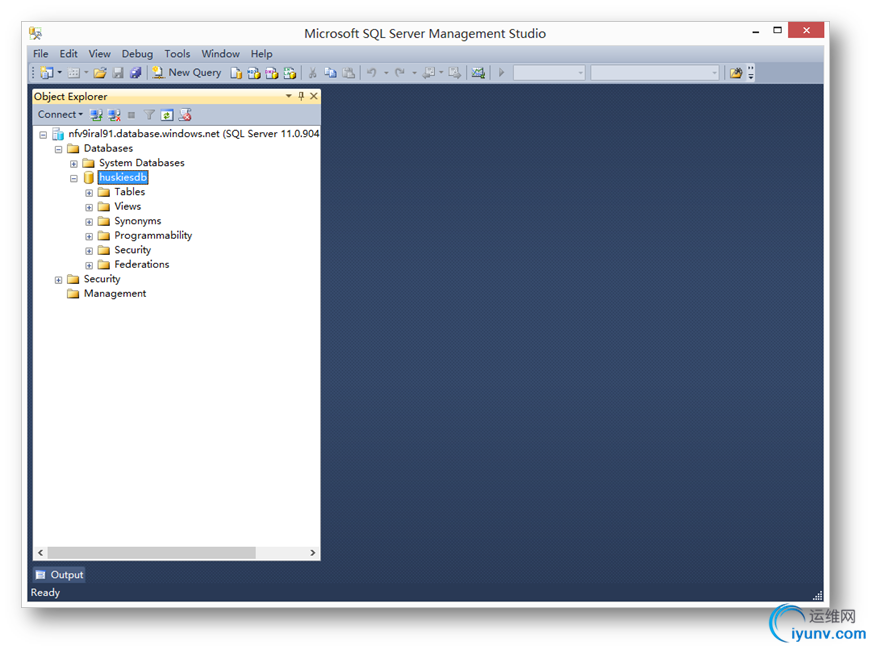Select the huskiesdb database
Screen dimensions: 872x650
coord(123,177)
